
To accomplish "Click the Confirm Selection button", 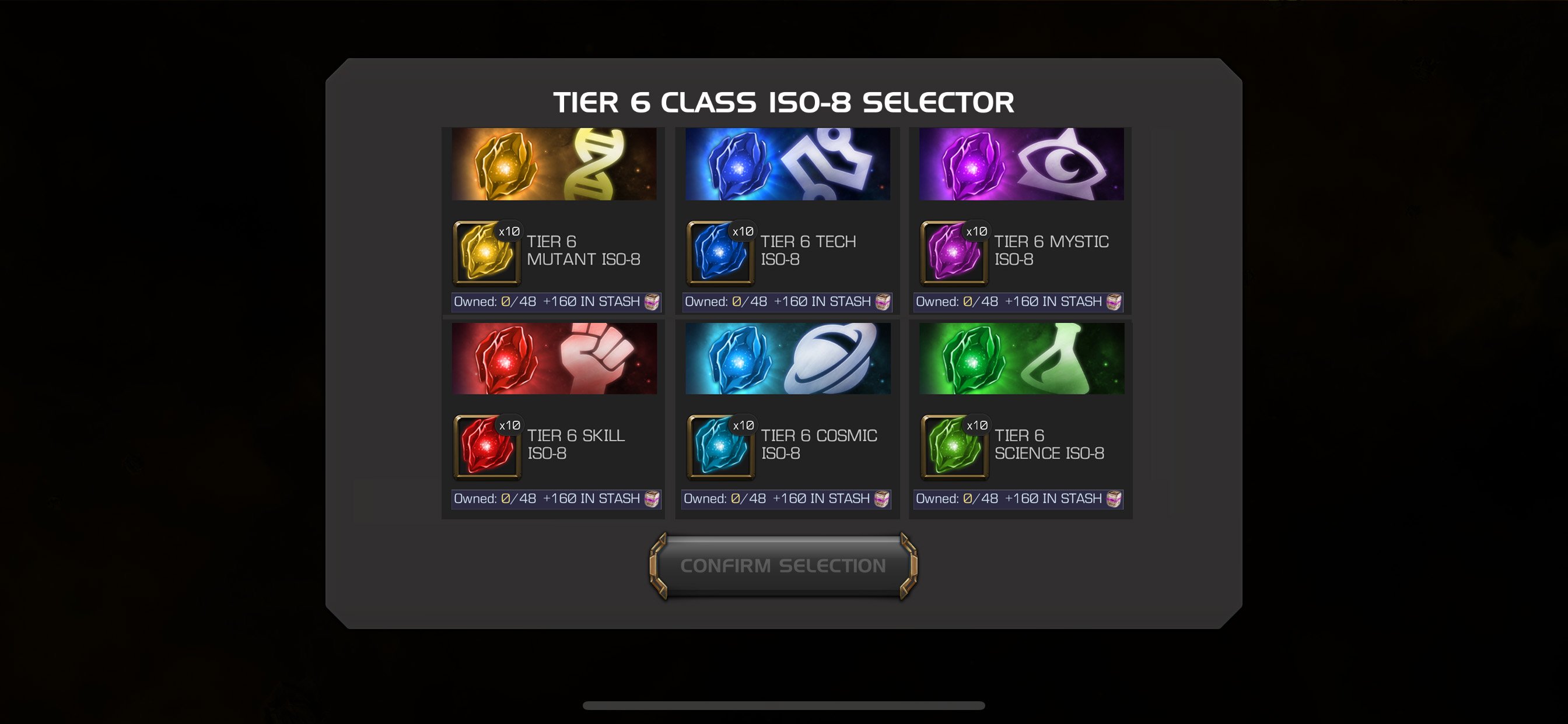I will click(x=783, y=566).
